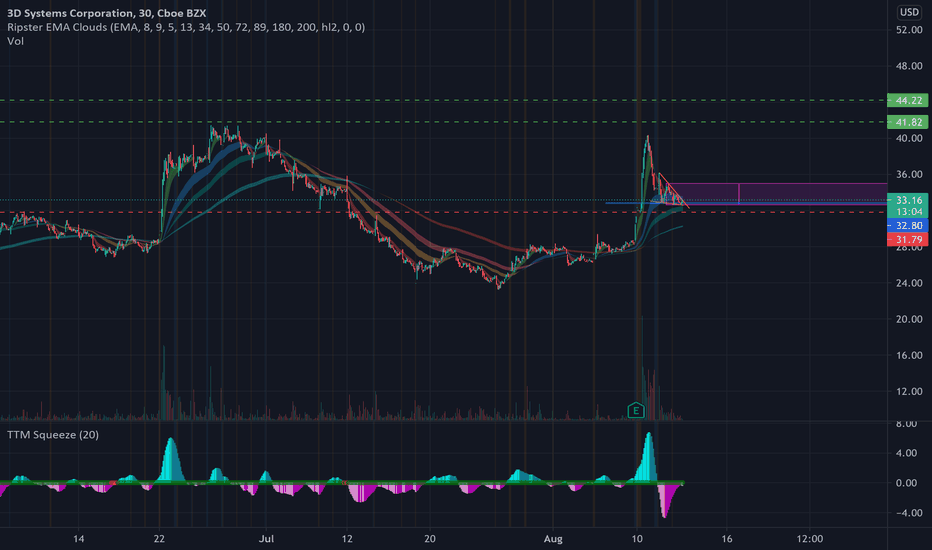Click the 16 date on time axis

click(726, 539)
